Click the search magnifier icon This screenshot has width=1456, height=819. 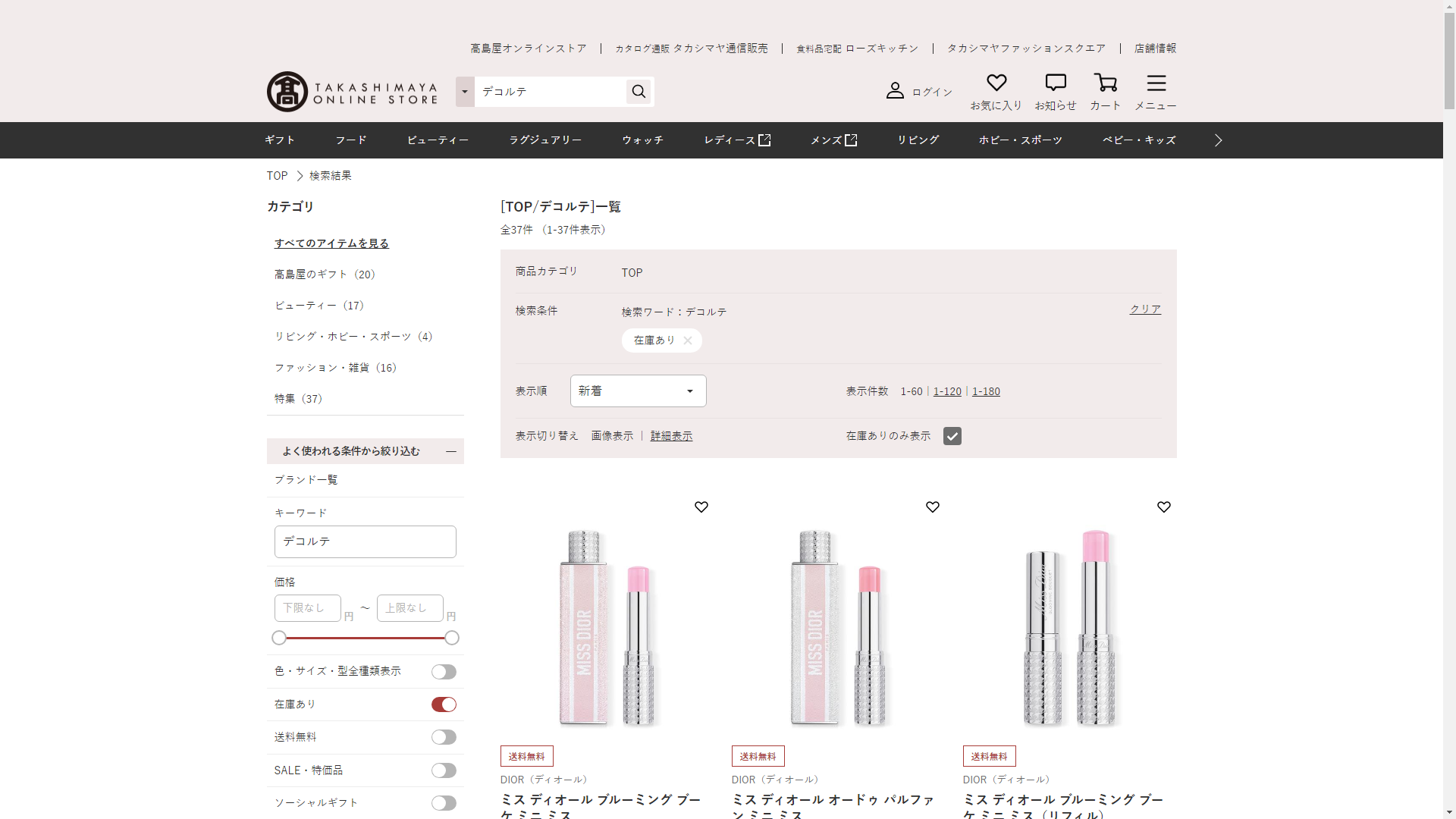coord(639,92)
